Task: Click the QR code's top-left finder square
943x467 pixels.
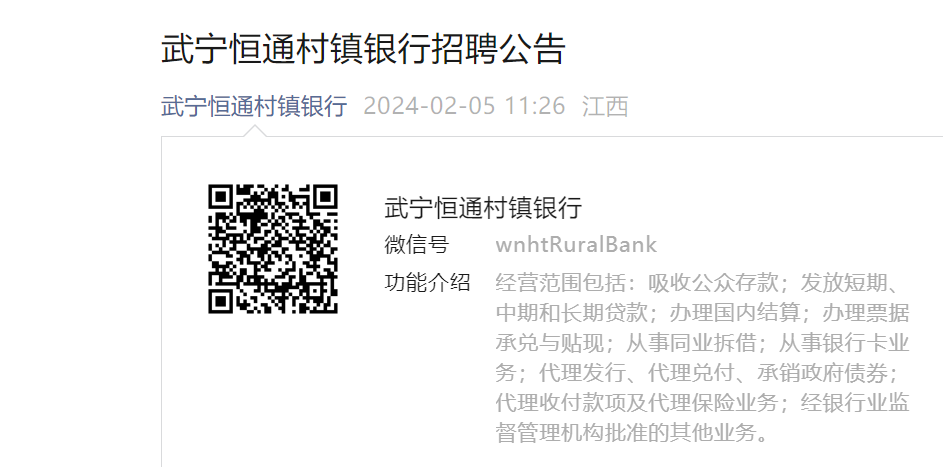Action: (222, 198)
